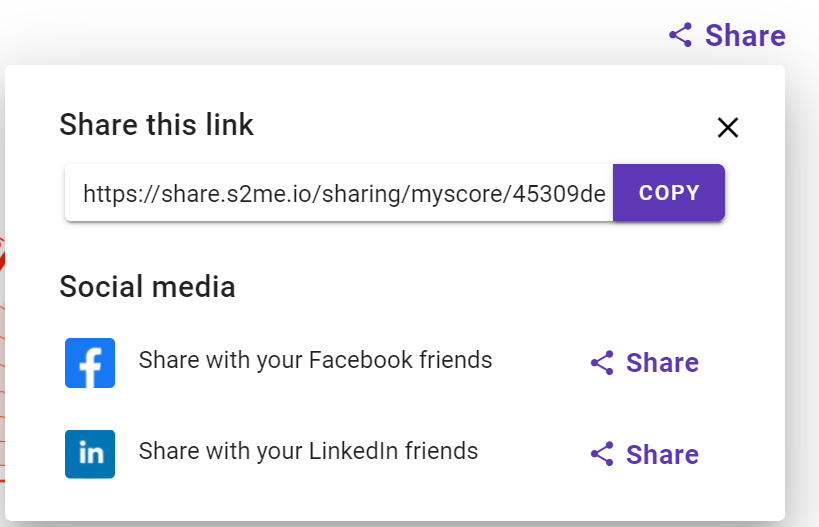The width and height of the screenshot is (819, 527).
Task: Click the share glyph in the Facebook row
Action: tap(602, 363)
